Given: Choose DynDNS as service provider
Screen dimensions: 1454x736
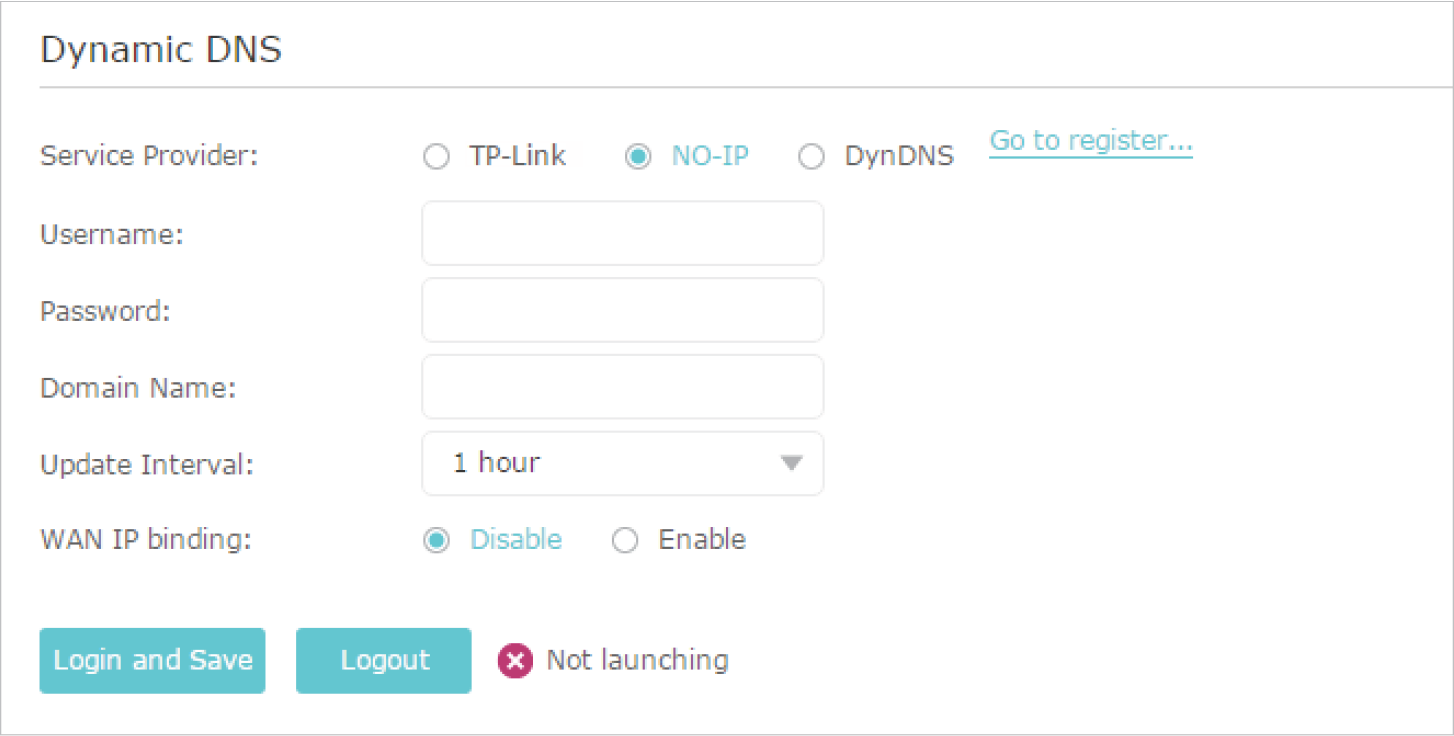Looking at the screenshot, I should click(x=811, y=157).
